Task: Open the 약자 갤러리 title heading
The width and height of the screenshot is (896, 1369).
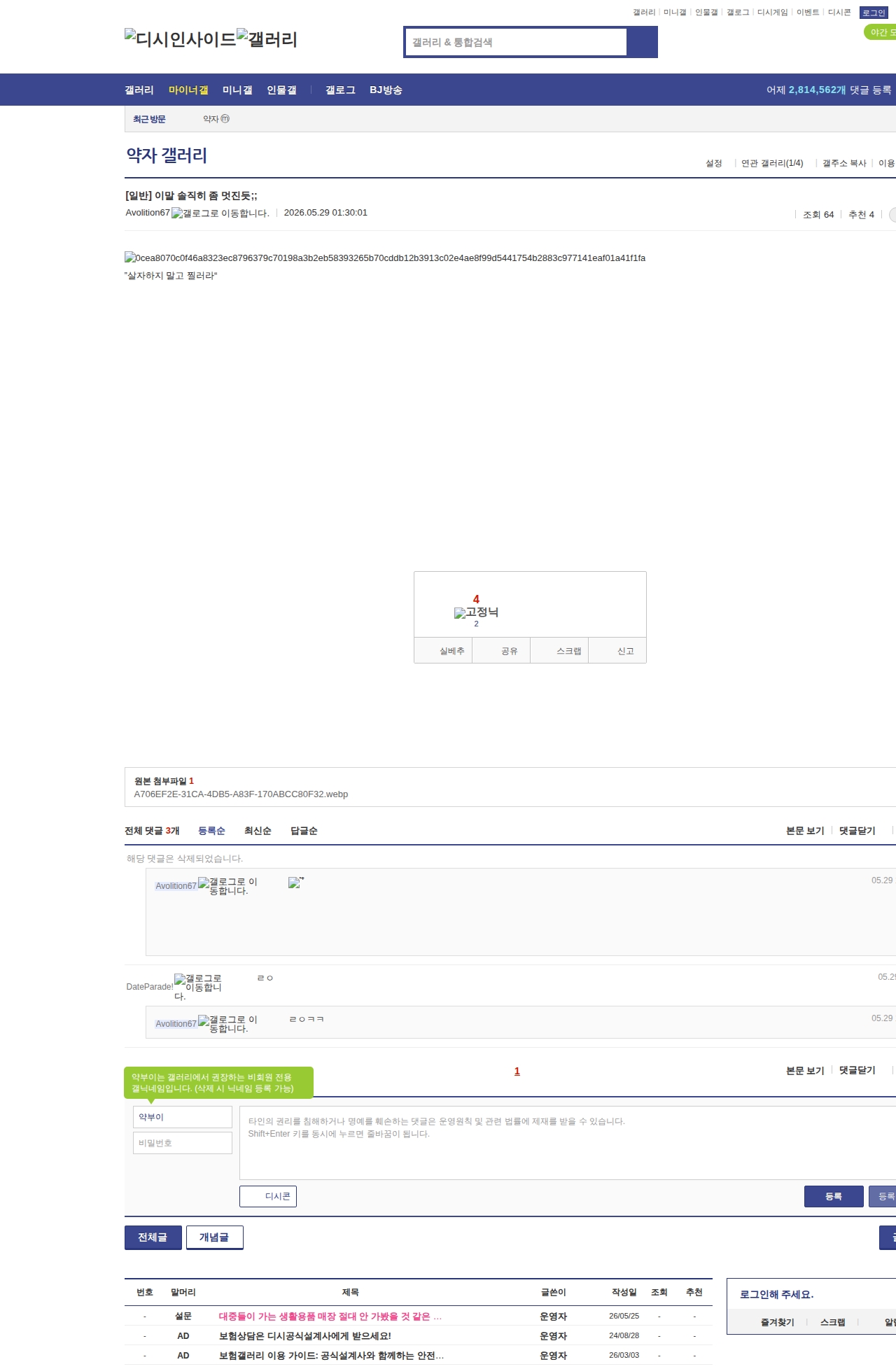Action: point(167,155)
